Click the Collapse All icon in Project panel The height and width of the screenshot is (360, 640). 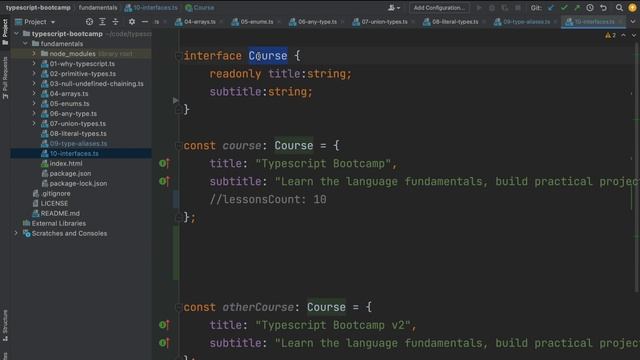[x=115, y=22]
